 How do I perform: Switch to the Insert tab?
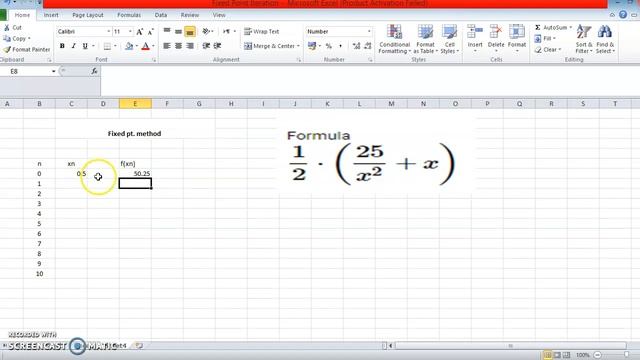pos(51,15)
